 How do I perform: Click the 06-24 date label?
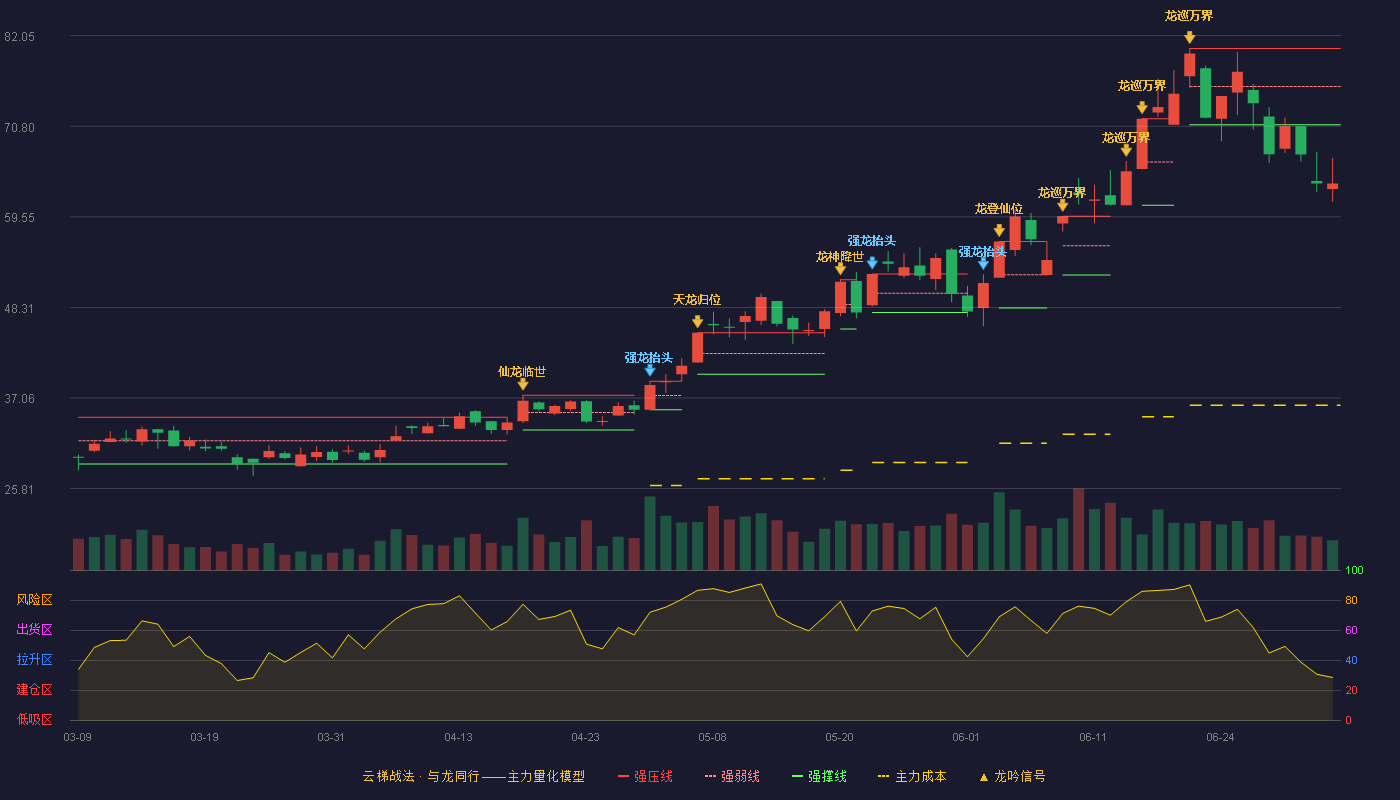[x=1220, y=737]
